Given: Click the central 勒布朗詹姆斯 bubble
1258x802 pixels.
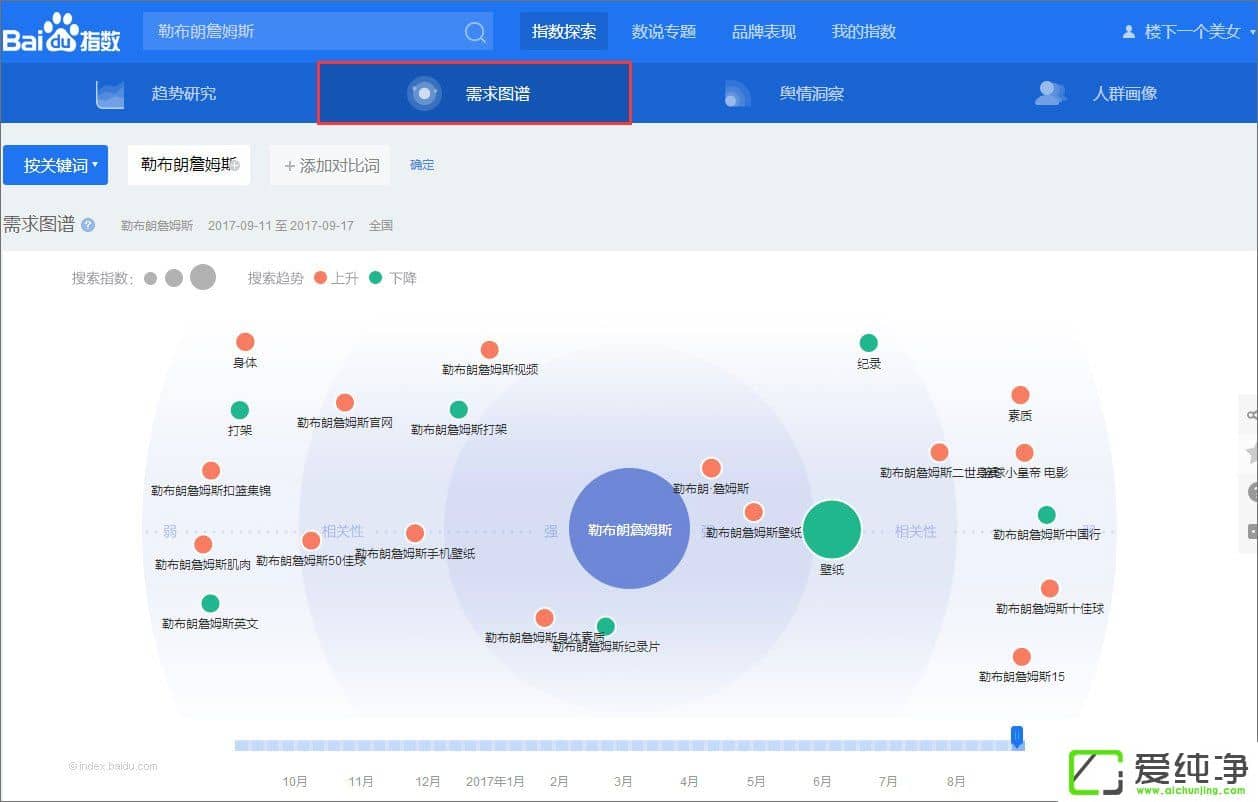Looking at the screenshot, I should tap(629, 529).
